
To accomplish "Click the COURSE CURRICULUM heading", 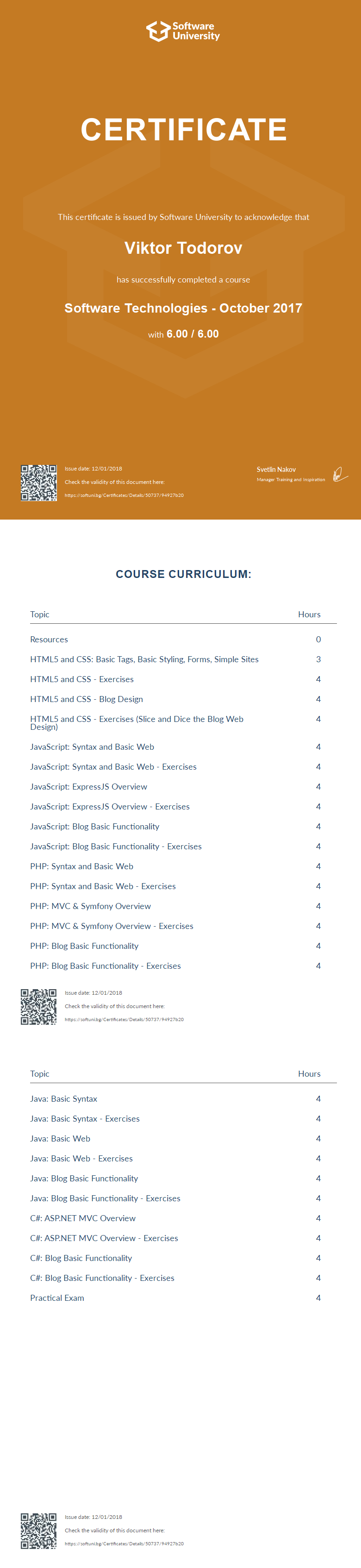I will coord(183,574).
